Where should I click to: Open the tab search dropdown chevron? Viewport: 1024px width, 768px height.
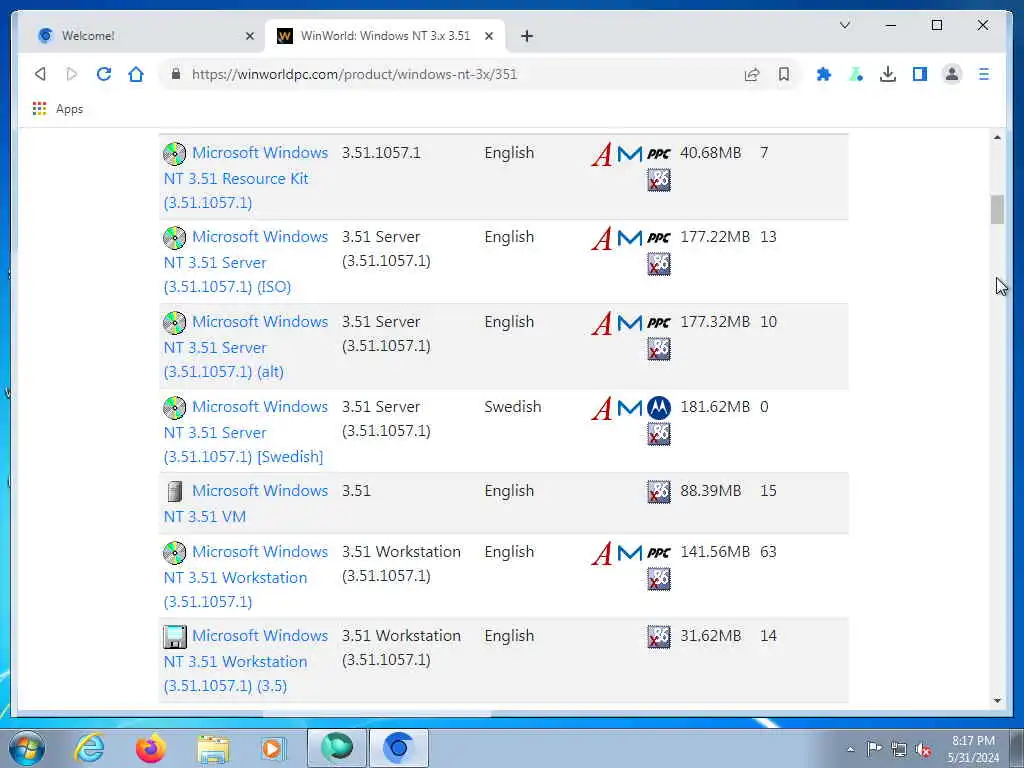(x=844, y=25)
